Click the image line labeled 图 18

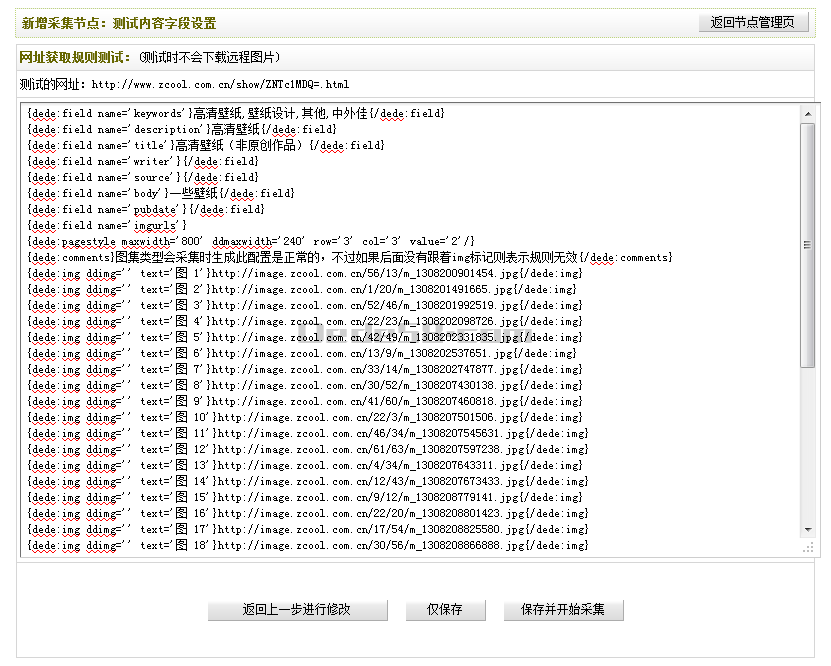coord(308,545)
